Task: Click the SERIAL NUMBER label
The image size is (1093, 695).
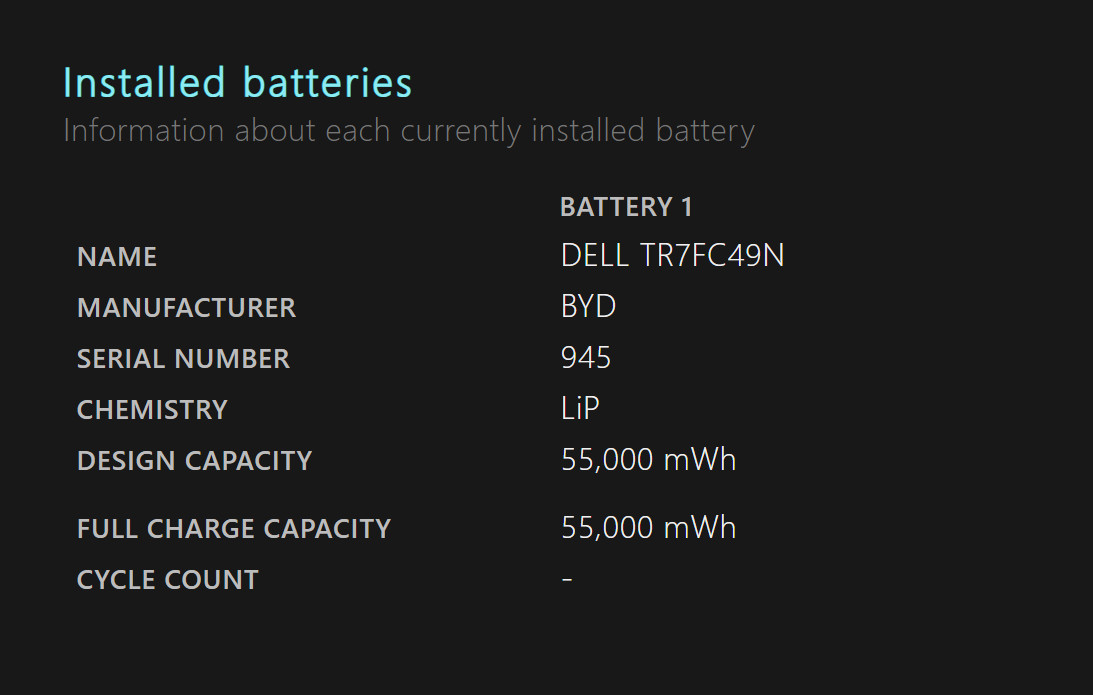Action: 183,359
